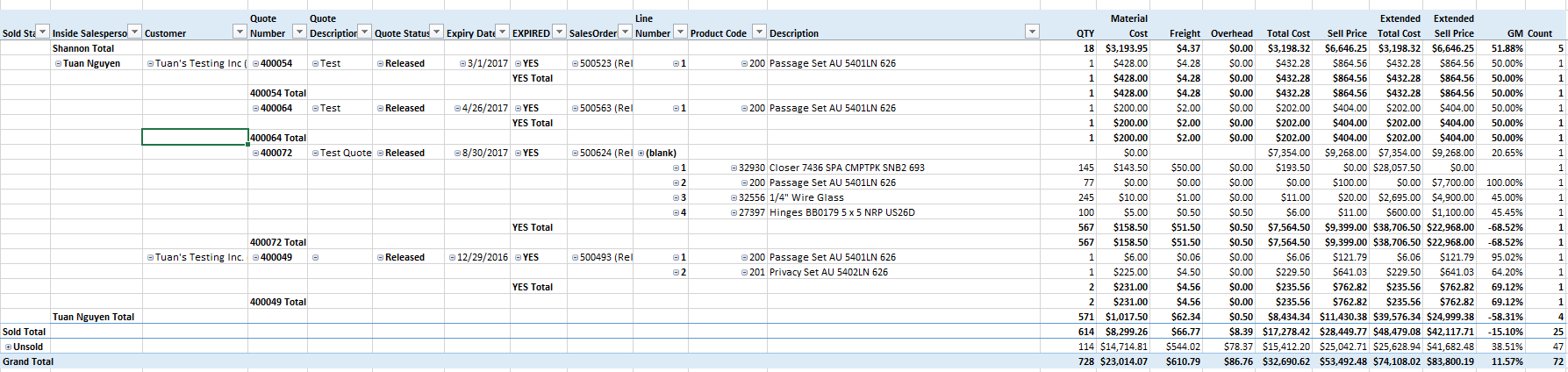Open the Quote Number filter dropdown
Viewport: 1568px width, 372px height.
(x=299, y=32)
